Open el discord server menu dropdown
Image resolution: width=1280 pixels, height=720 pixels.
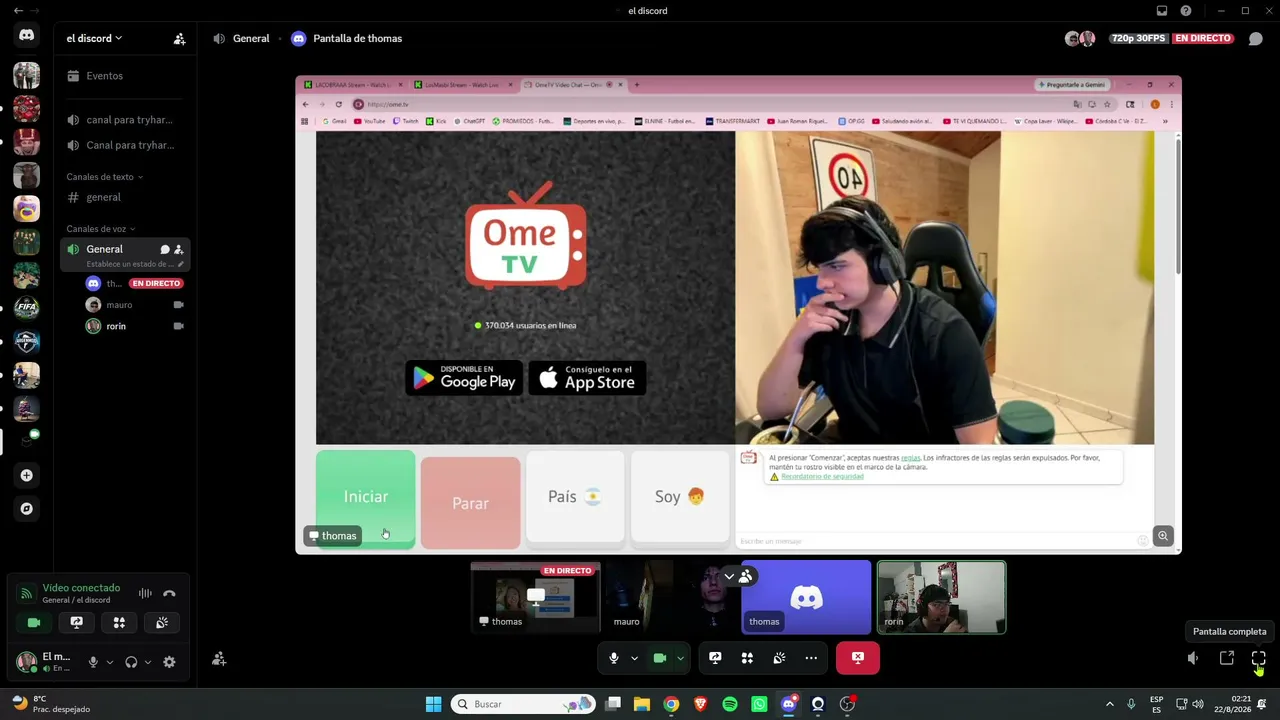tap(94, 38)
